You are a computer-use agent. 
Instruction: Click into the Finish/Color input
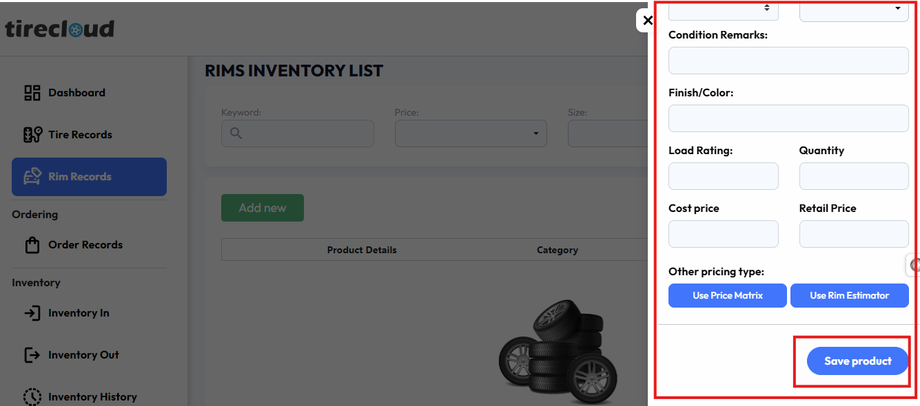pos(788,118)
